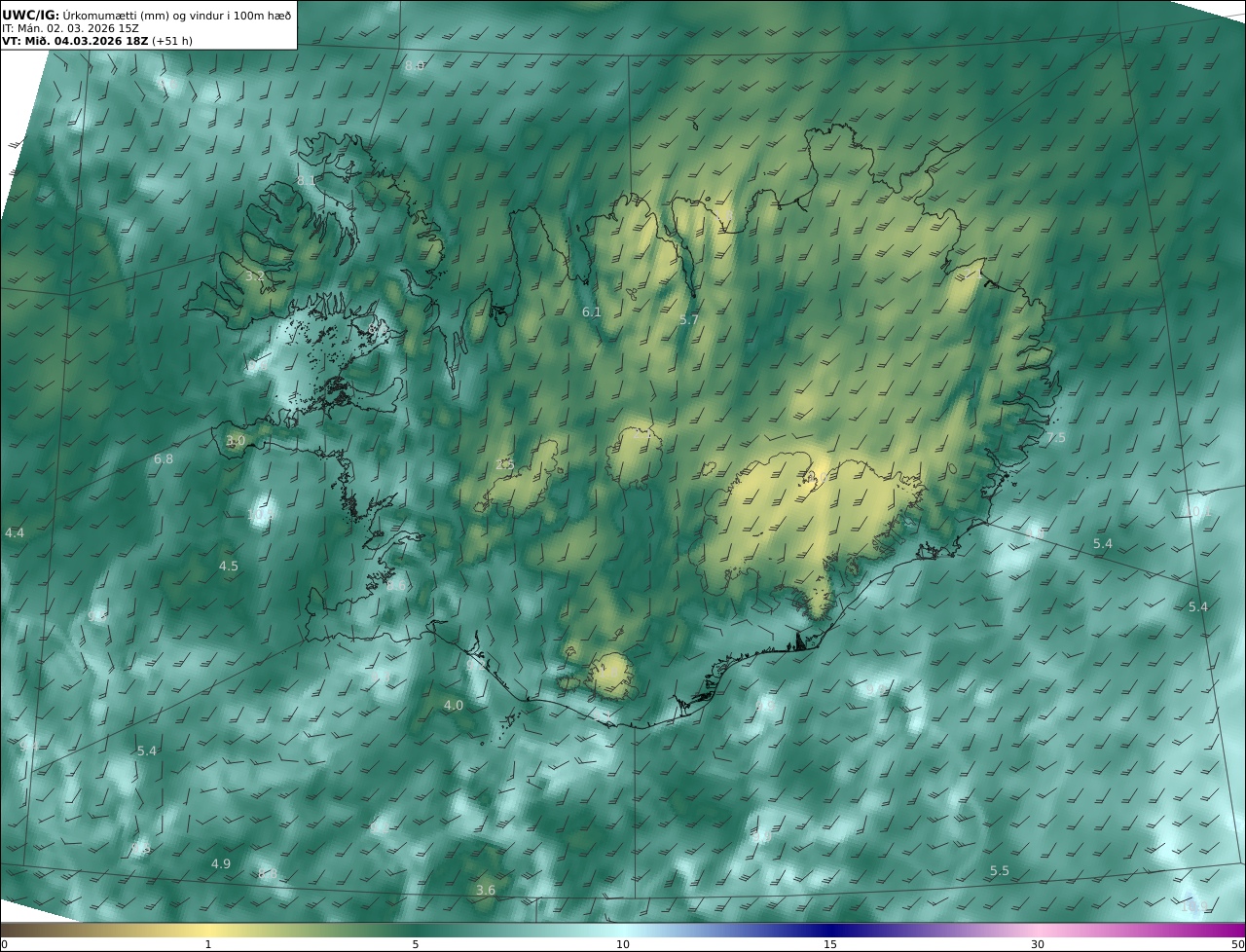Click the "8.0" value label on the map

click(x=415, y=65)
